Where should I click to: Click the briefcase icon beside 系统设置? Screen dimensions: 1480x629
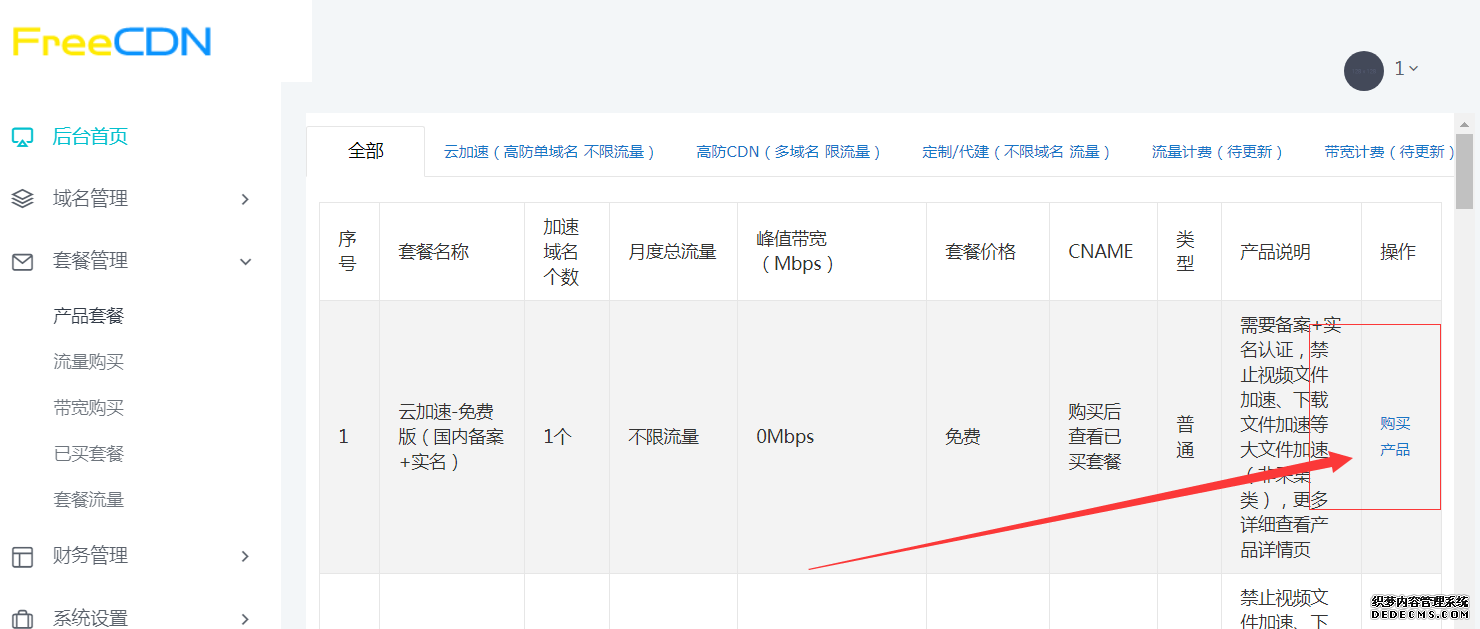[22, 618]
